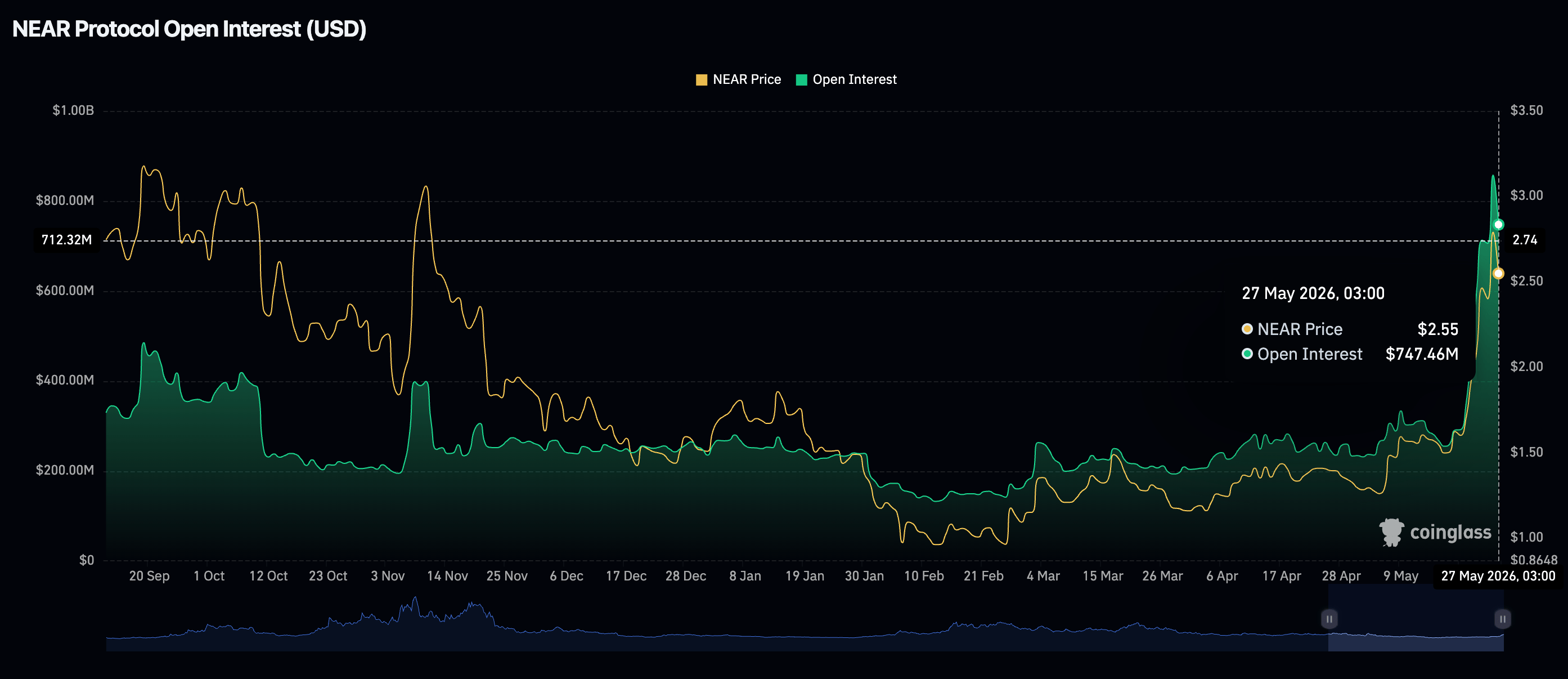
Task: Click the '$800.00M' left axis label
Action: pos(65,200)
